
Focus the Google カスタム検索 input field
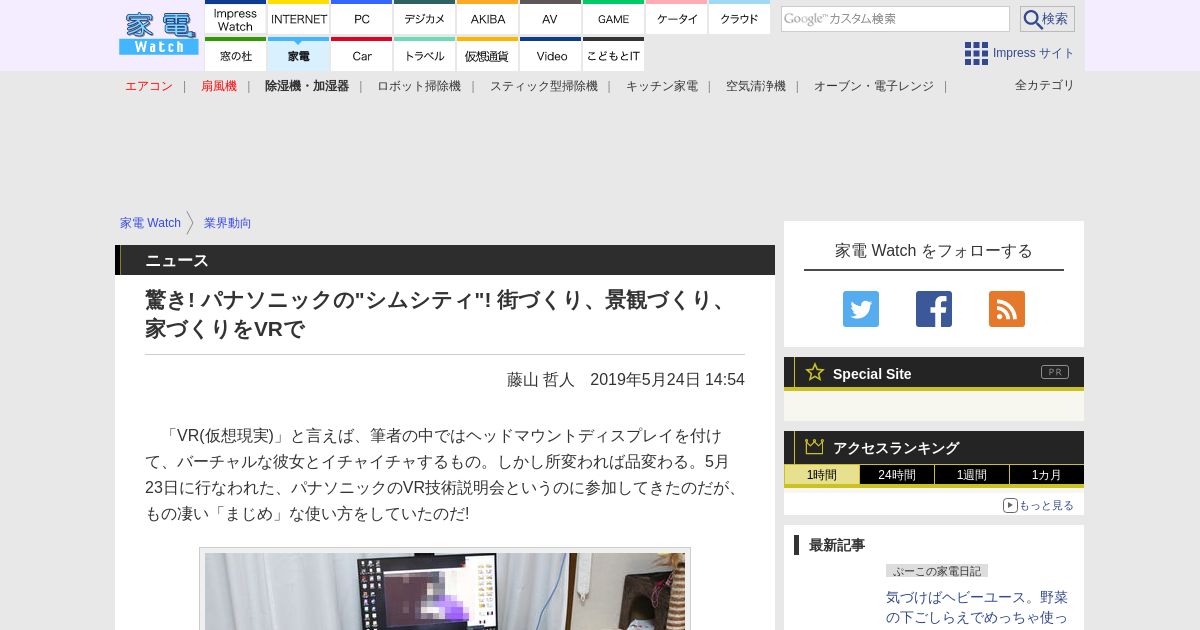[895, 19]
